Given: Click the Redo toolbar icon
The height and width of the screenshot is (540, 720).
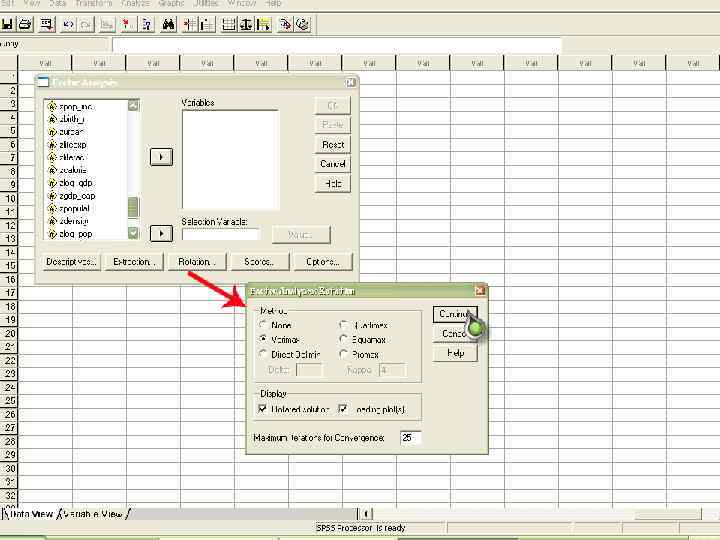Looking at the screenshot, I should click(86, 24).
